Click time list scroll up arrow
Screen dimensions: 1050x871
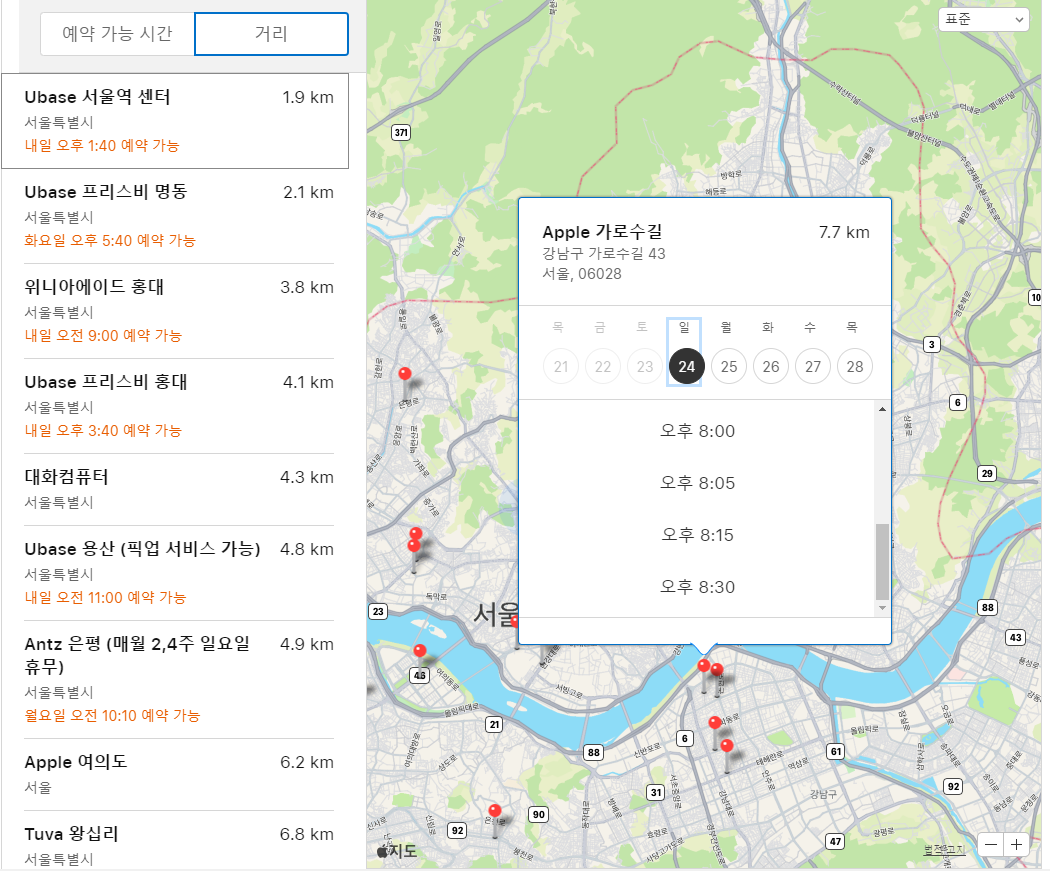tap(883, 409)
